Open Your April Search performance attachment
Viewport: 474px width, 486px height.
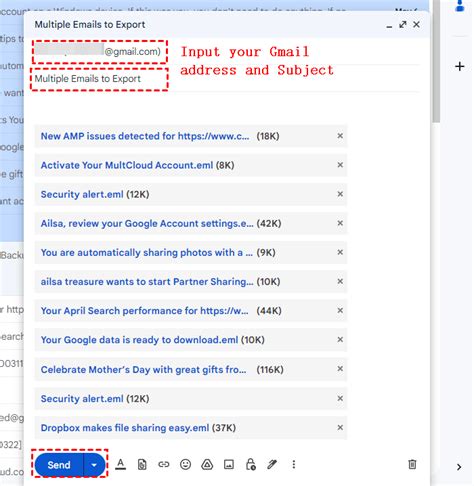tap(144, 311)
